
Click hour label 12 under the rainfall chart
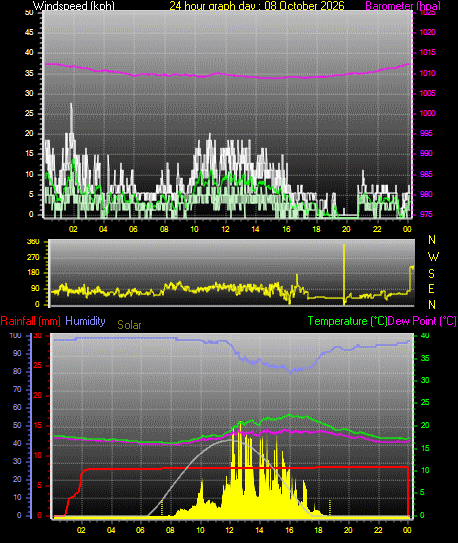tap(230, 530)
